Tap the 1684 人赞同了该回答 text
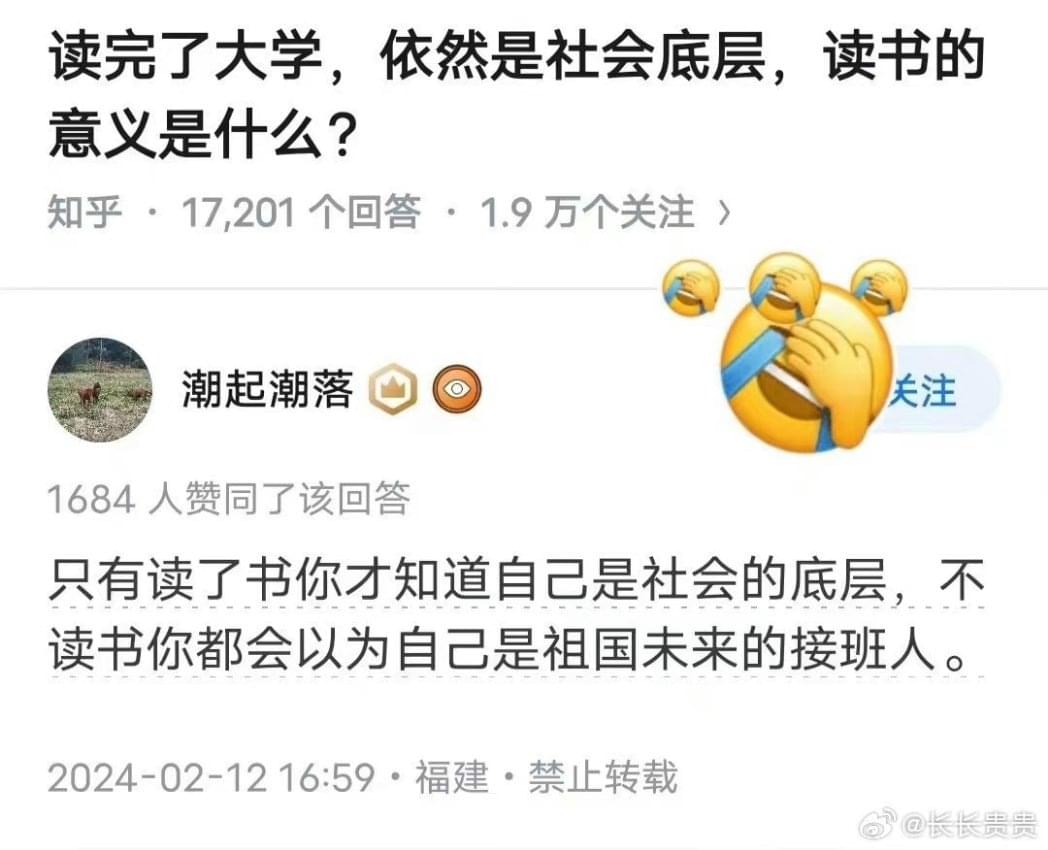The height and width of the screenshot is (850, 1048). point(229,499)
